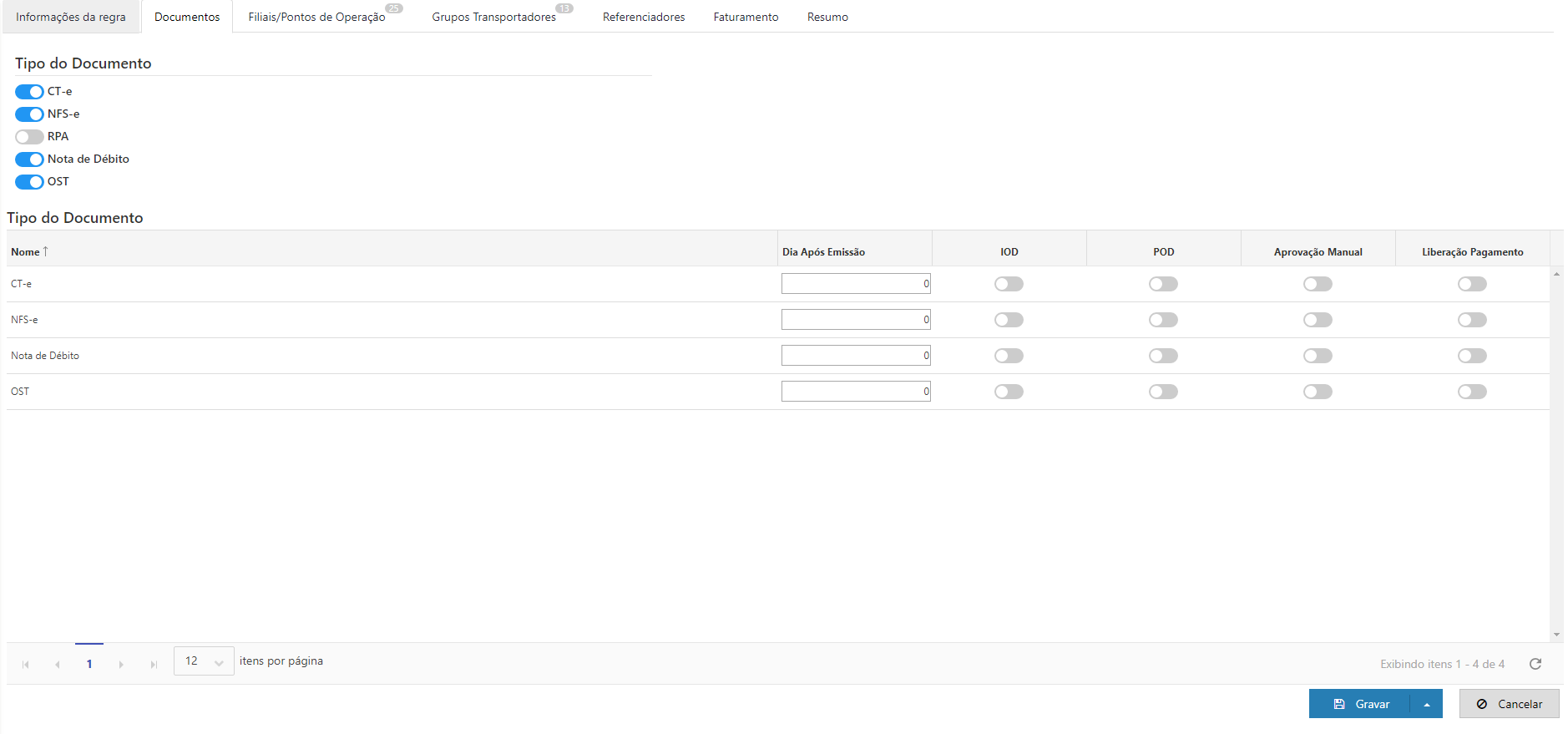Open the items per page dropdown

pyautogui.click(x=204, y=661)
